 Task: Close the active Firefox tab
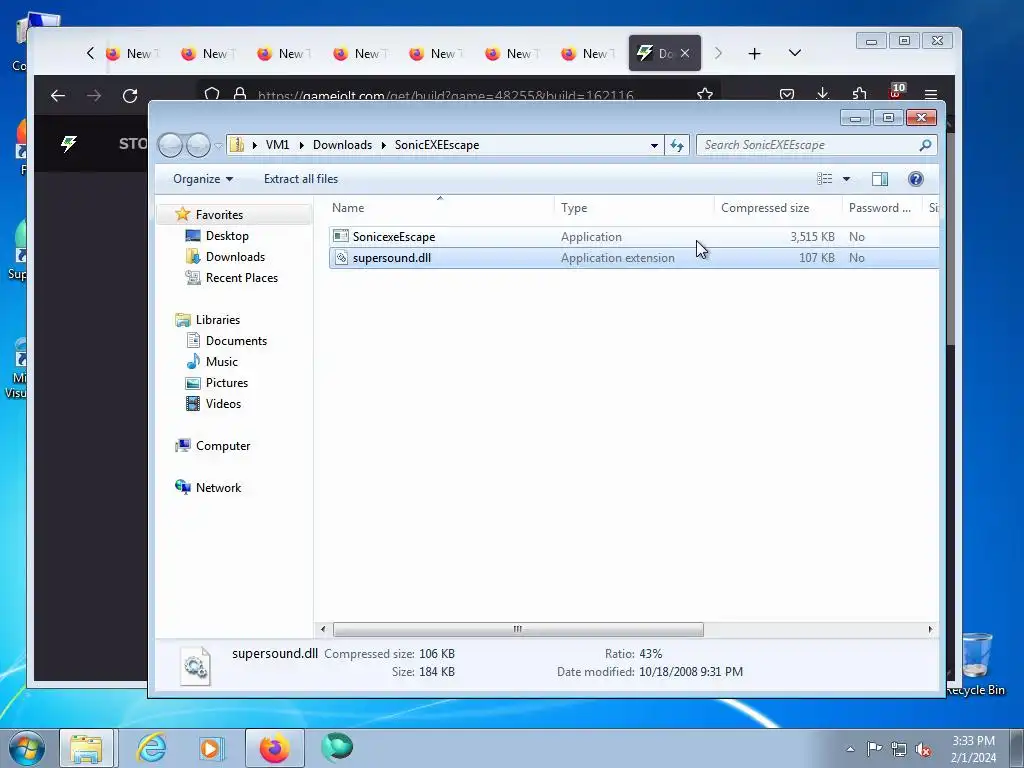pos(684,53)
